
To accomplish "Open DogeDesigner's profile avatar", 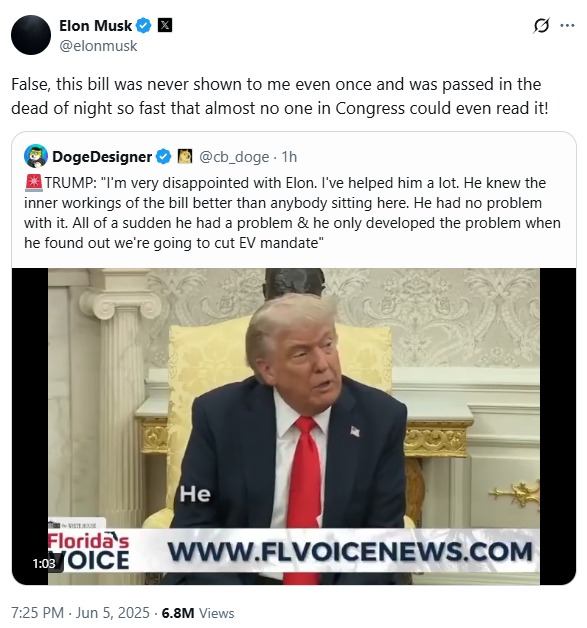I will click(36, 156).
